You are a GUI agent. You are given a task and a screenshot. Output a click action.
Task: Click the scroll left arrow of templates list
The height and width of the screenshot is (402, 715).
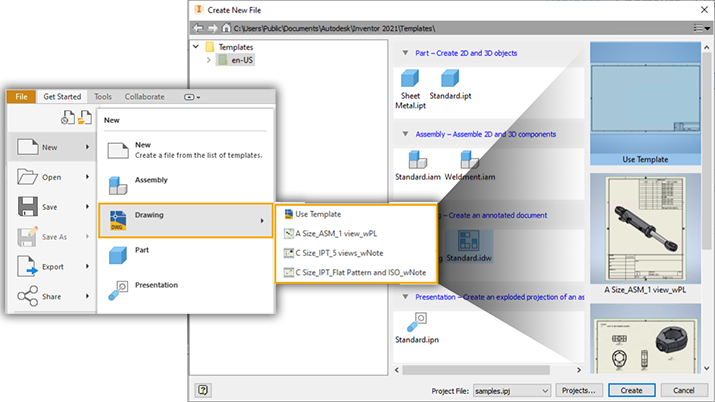coord(397,370)
